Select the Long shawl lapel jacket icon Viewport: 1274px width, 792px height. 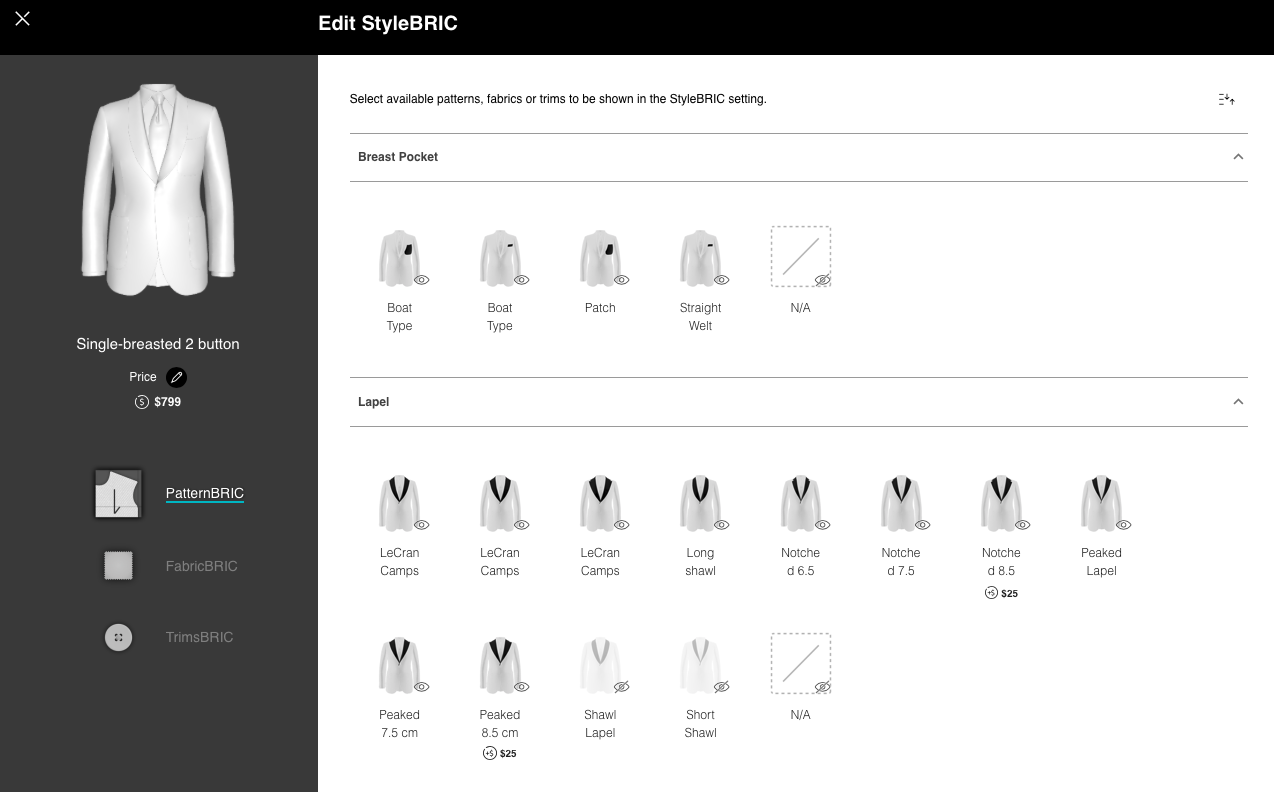click(699, 503)
